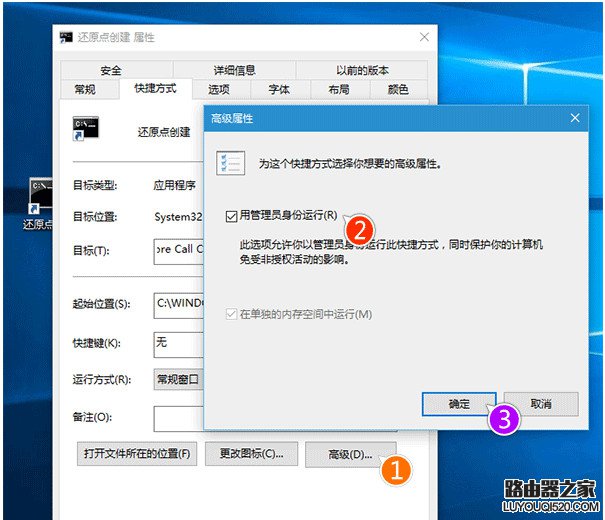
Task: Click the command prompt icon beside 还原点创建
Action: pos(86,129)
